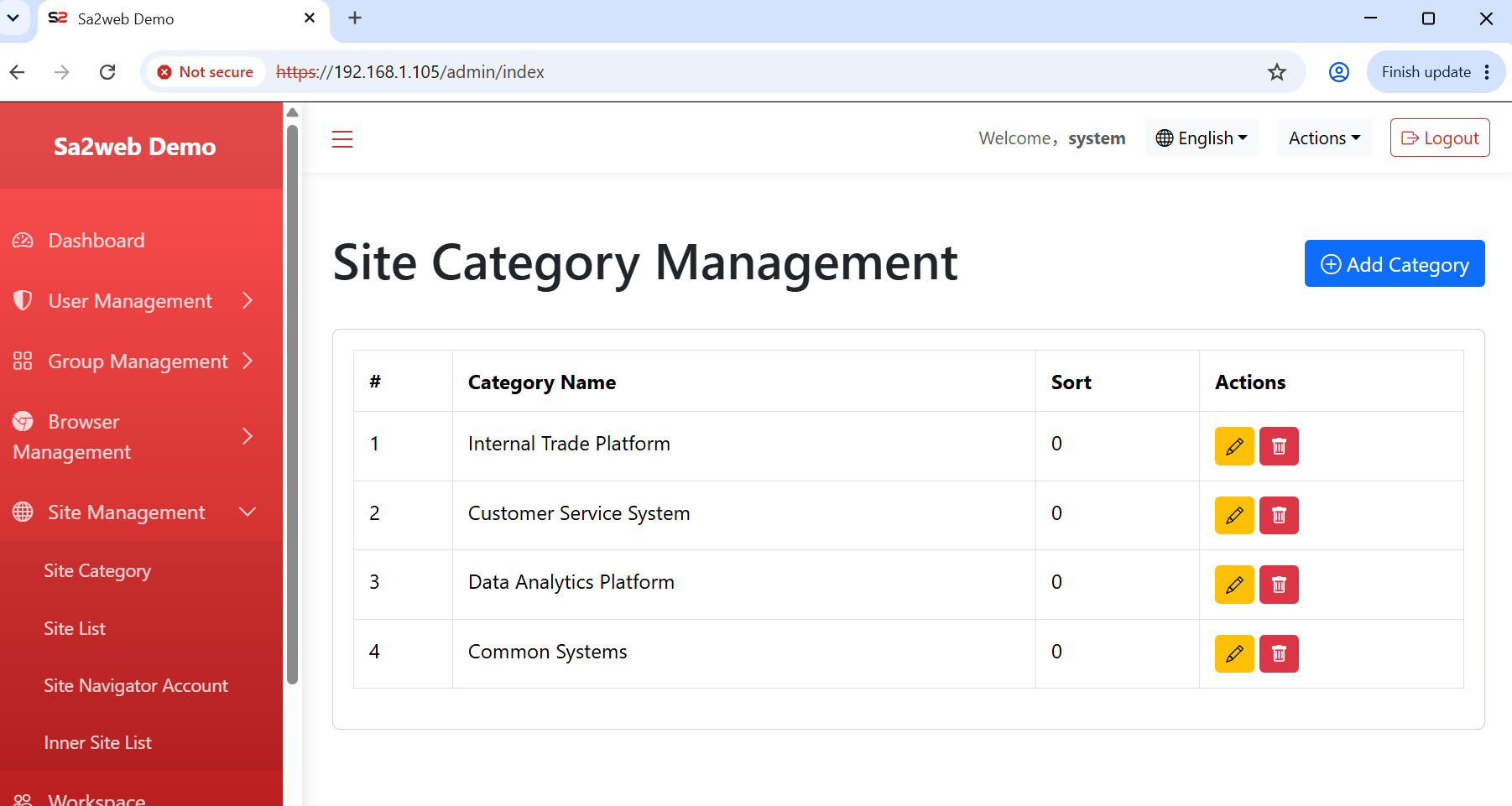
Task: Toggle the sidebar hamburger menu icon
Action: pyautogui.click(x=342, y=139)
